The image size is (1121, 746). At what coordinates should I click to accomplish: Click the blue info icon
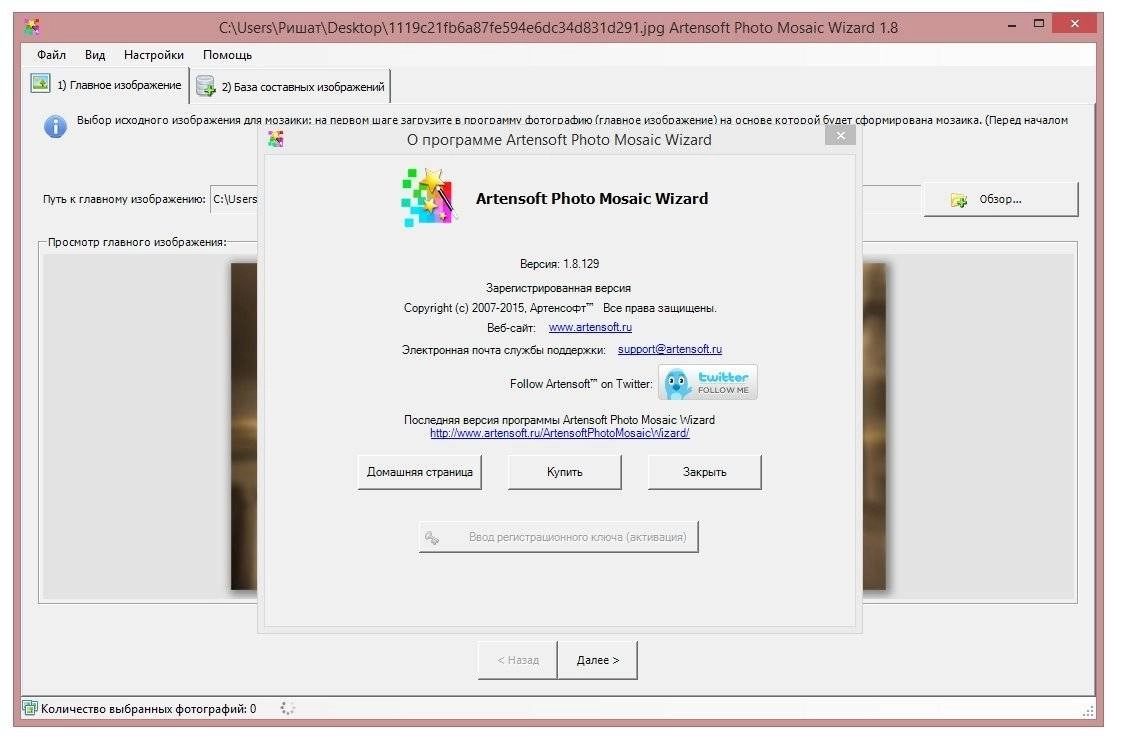pyautogui.click(x=56, y=127)
